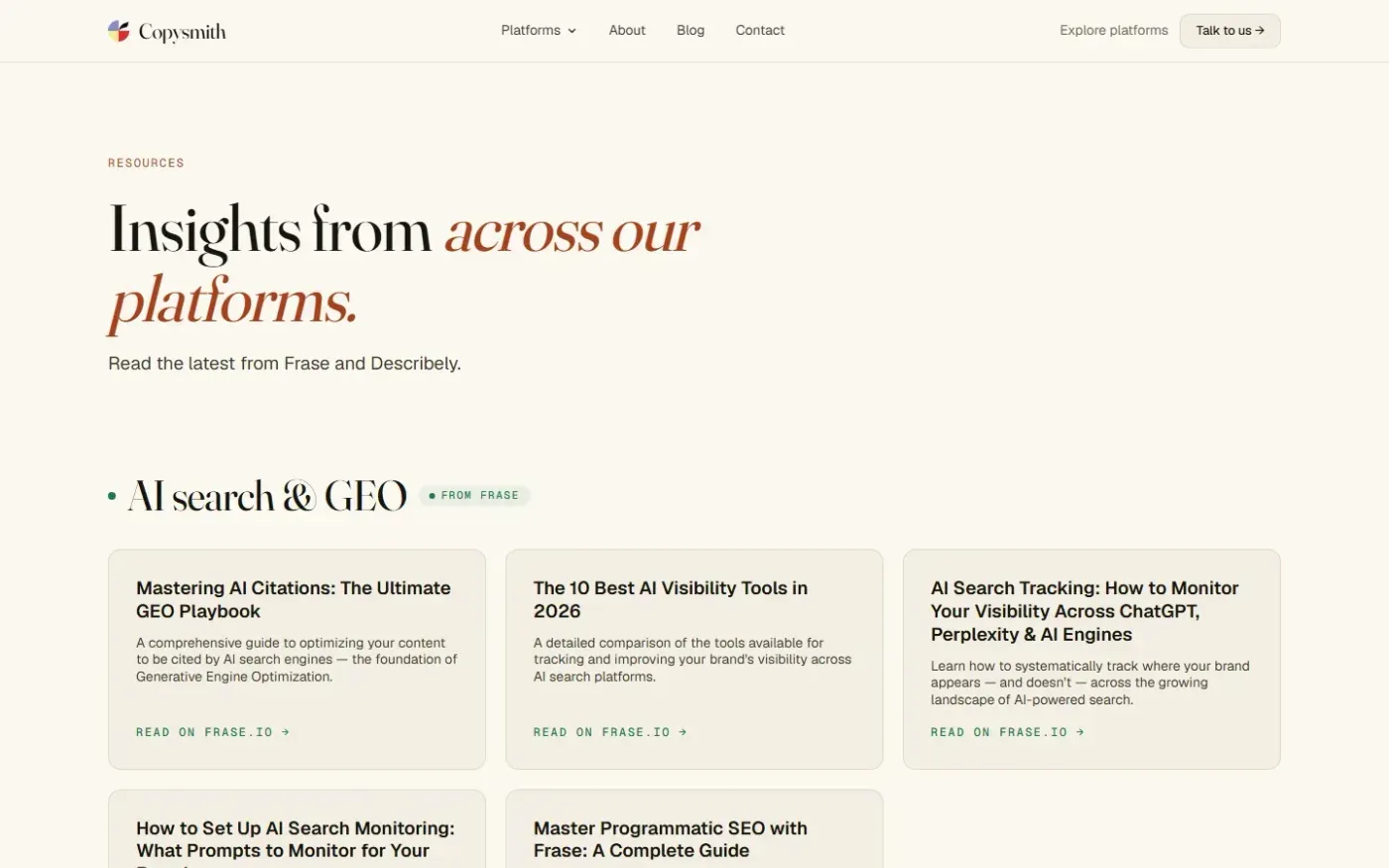Viewport: 1389px width, 868px height.
Task: Expand the Platforms dropdown menu
Action: click(539, 31)
